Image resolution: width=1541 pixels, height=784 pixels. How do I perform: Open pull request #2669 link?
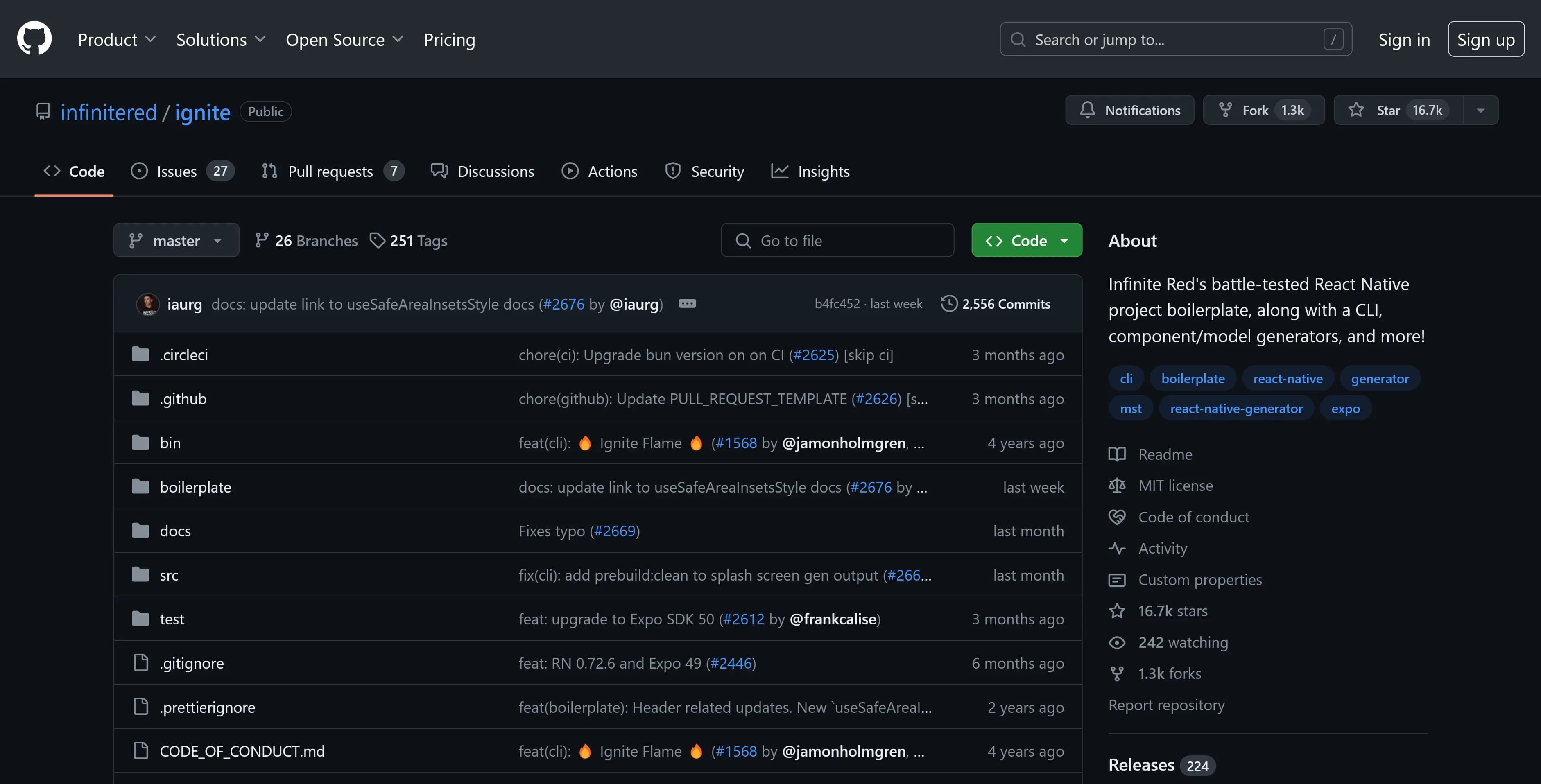614,531
